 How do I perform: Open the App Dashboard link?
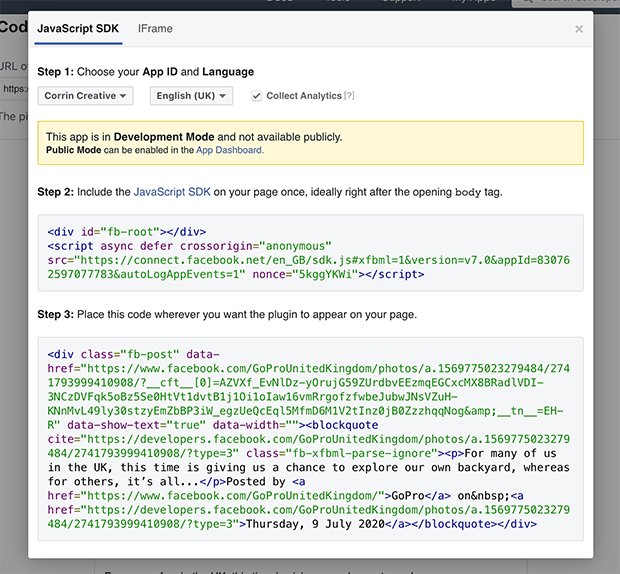pos(230,150)
